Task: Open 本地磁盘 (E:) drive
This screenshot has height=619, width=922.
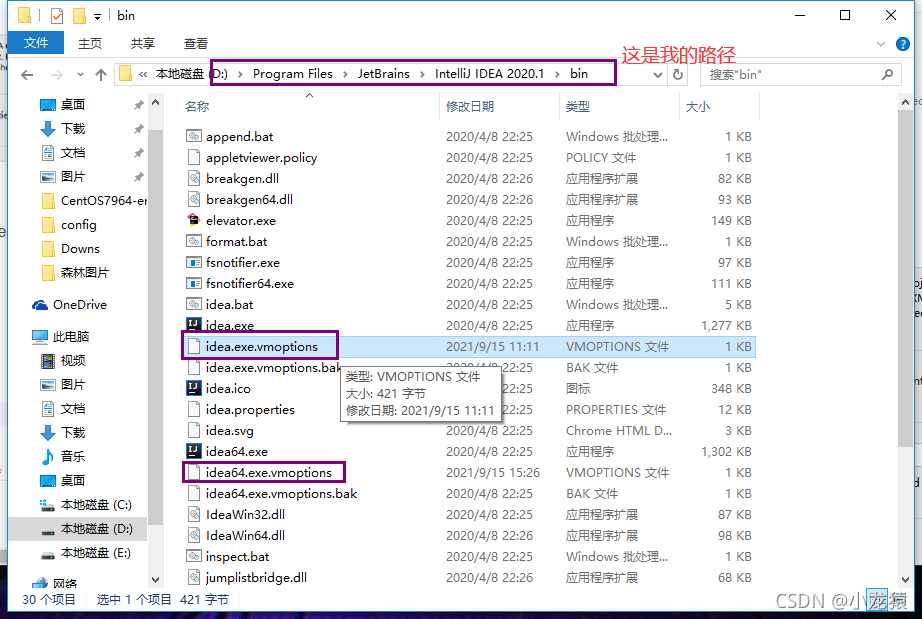Action: click(96, 553)
